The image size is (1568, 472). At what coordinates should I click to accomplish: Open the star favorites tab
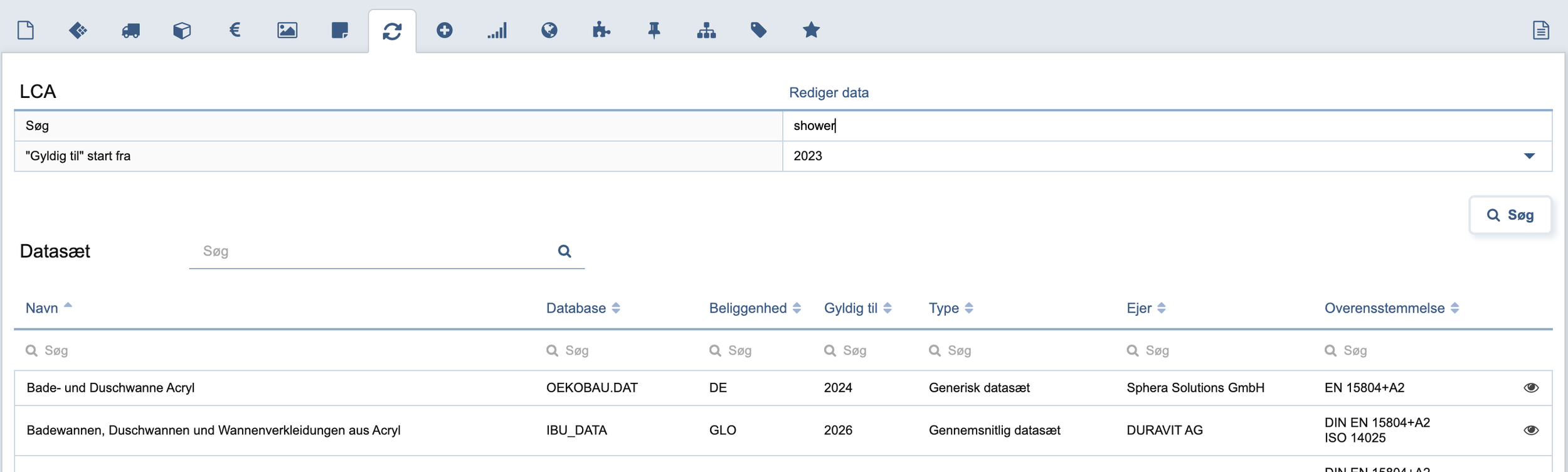(x=811, y=30)
